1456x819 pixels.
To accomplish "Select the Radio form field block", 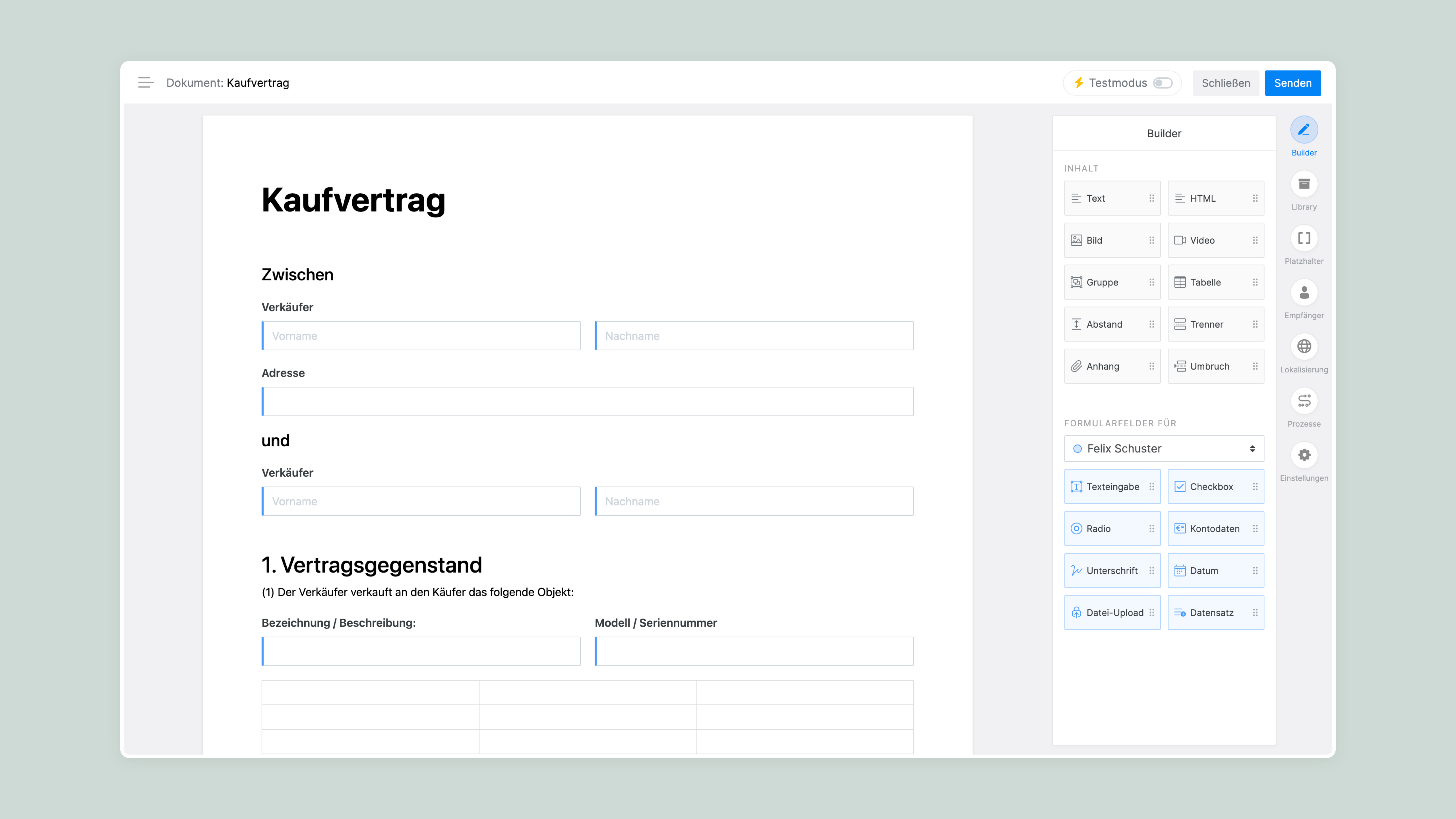I will (1111, 528).
